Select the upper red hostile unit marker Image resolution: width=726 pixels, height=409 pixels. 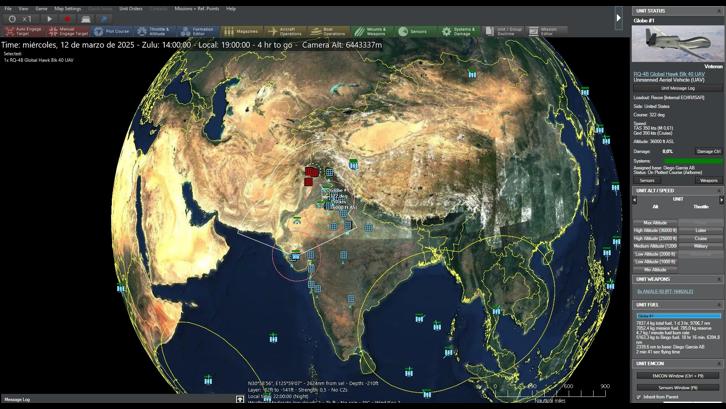[x=312, y=172]
